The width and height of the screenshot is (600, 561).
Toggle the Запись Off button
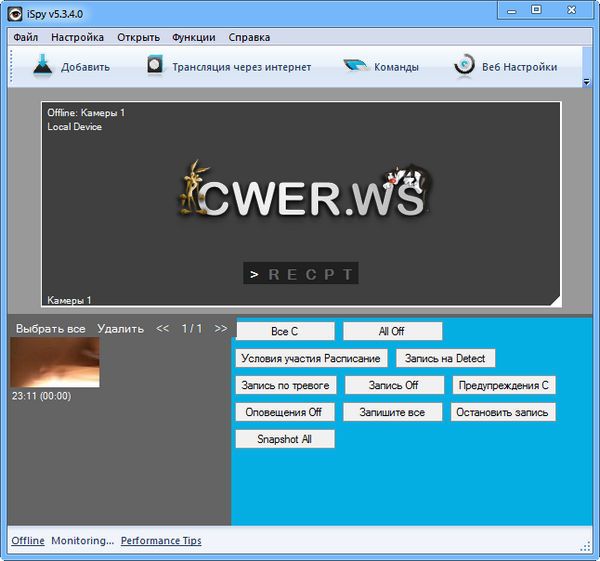tap(393, 385)
